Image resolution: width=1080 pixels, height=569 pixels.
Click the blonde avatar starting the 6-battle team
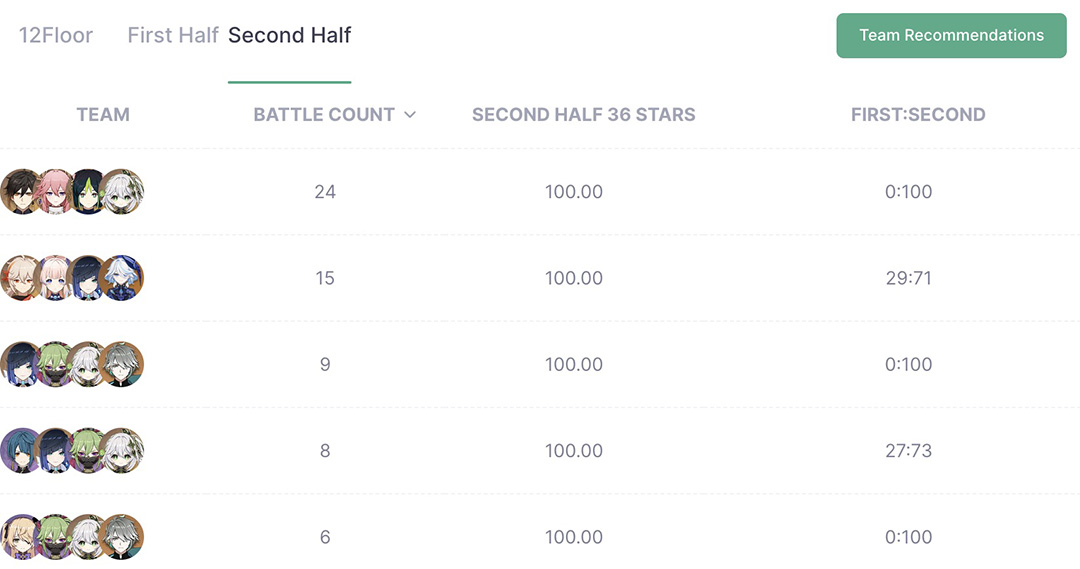coord(20,537)
